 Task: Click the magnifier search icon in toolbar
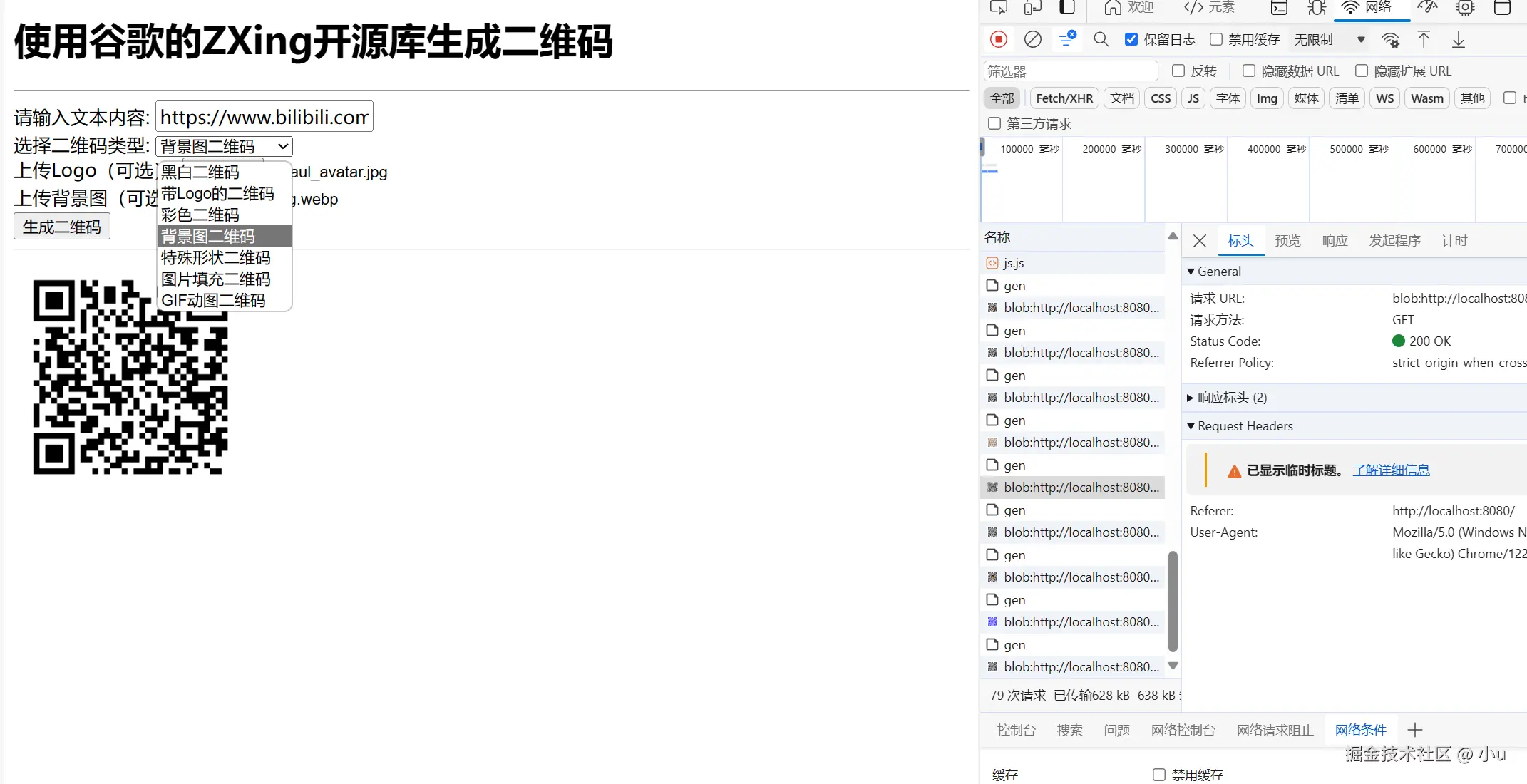tap(1101, 39)
